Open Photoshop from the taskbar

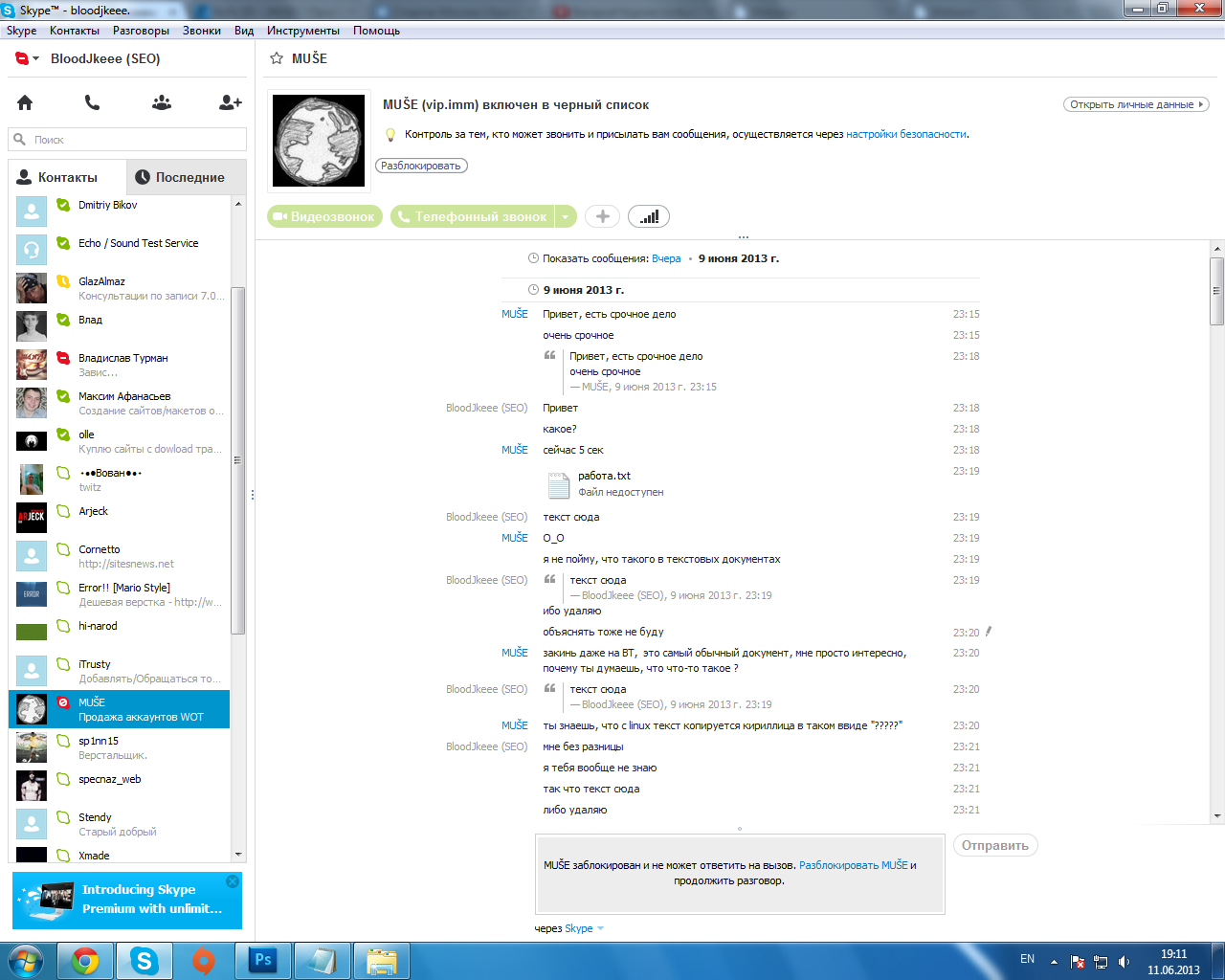tap(262, 961)
